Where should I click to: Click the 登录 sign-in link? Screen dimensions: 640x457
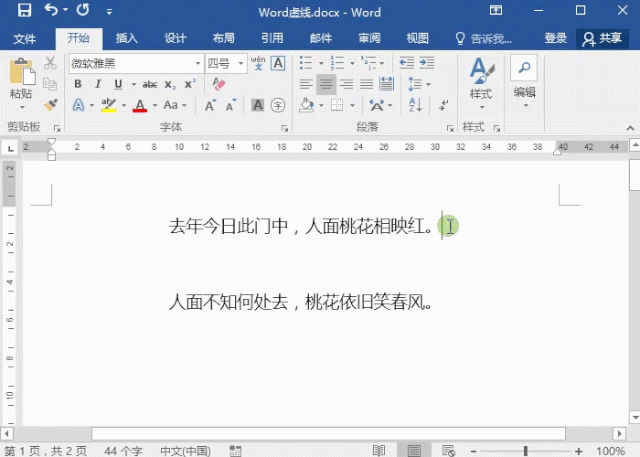(x=556, y=38)
